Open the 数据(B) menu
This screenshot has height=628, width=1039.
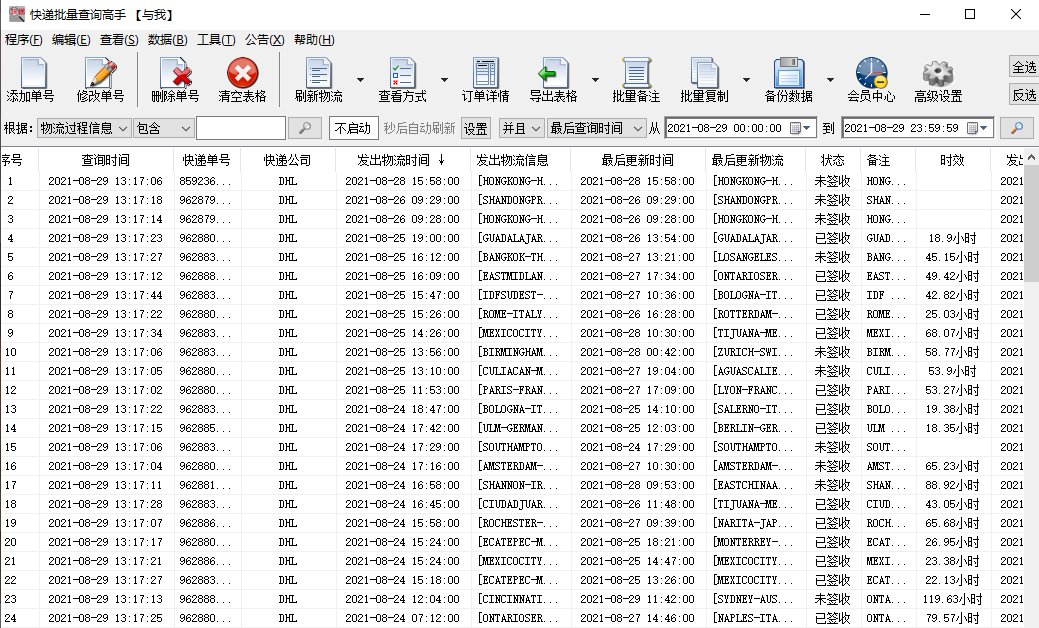point(168,40)
